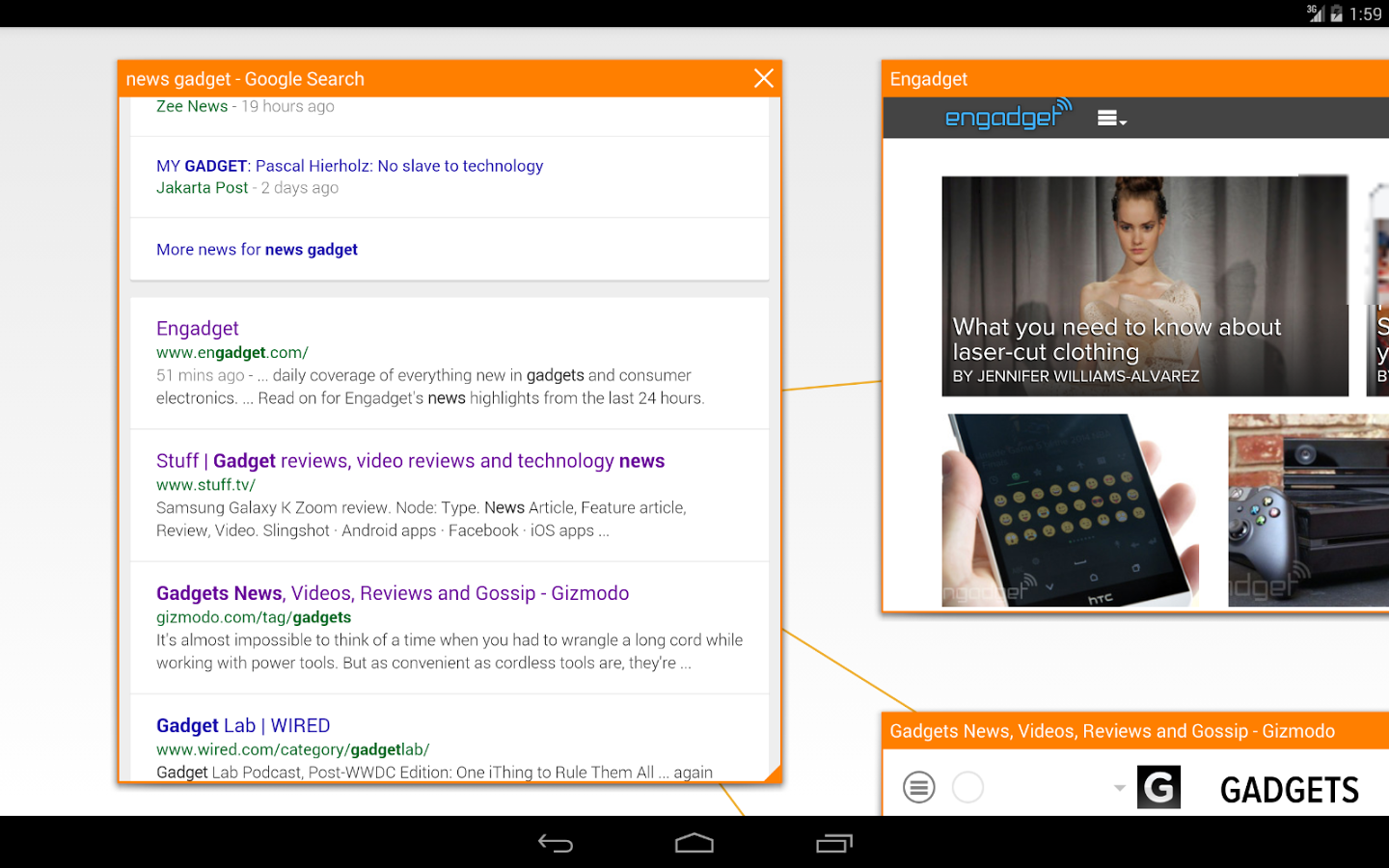Open the Xbox controller article thumbnail
Image resolution: width=1389 pixels, height=868 pixels.
point(1308,510)
